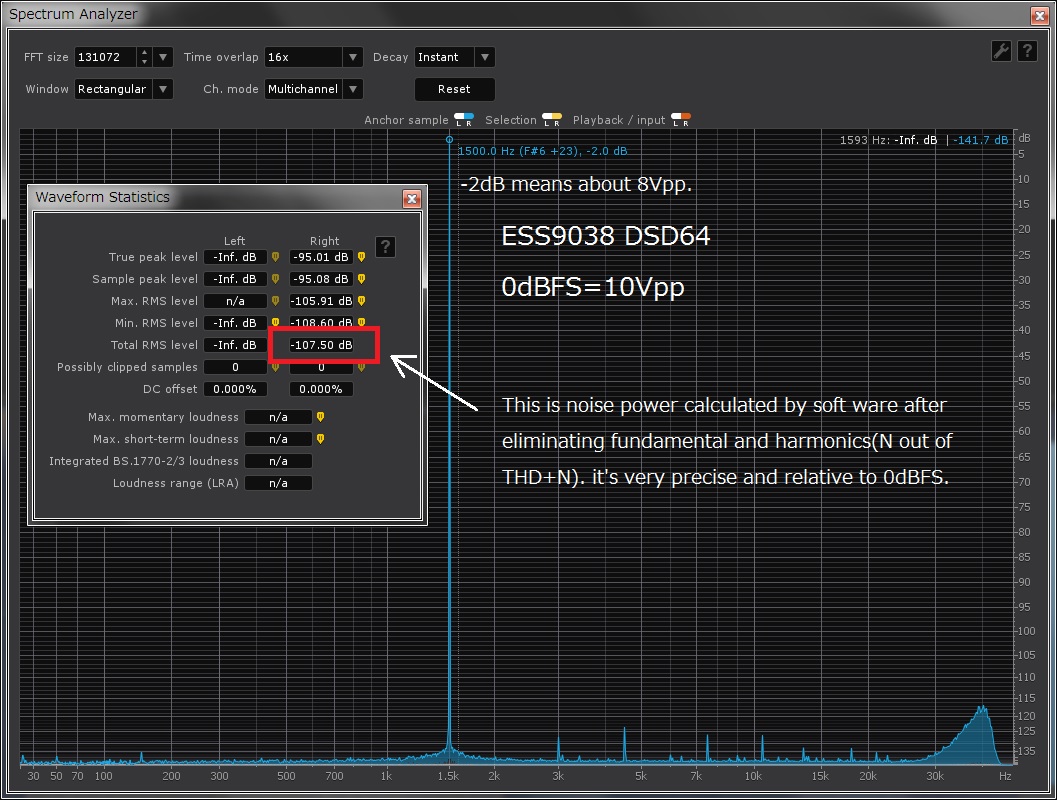
Task: Click the Sample peak level Right marker icon
Action: pyautogui.click(x=361, y=279)
